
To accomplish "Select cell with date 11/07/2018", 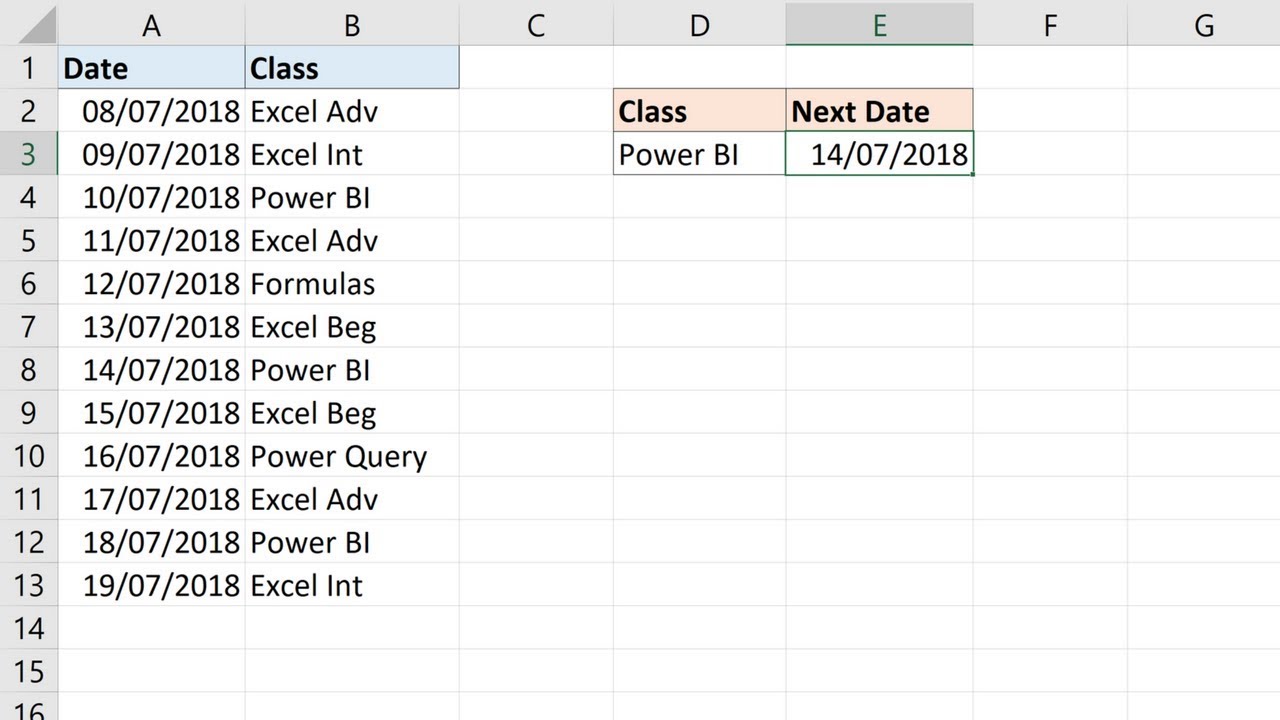I will [151, 240].
